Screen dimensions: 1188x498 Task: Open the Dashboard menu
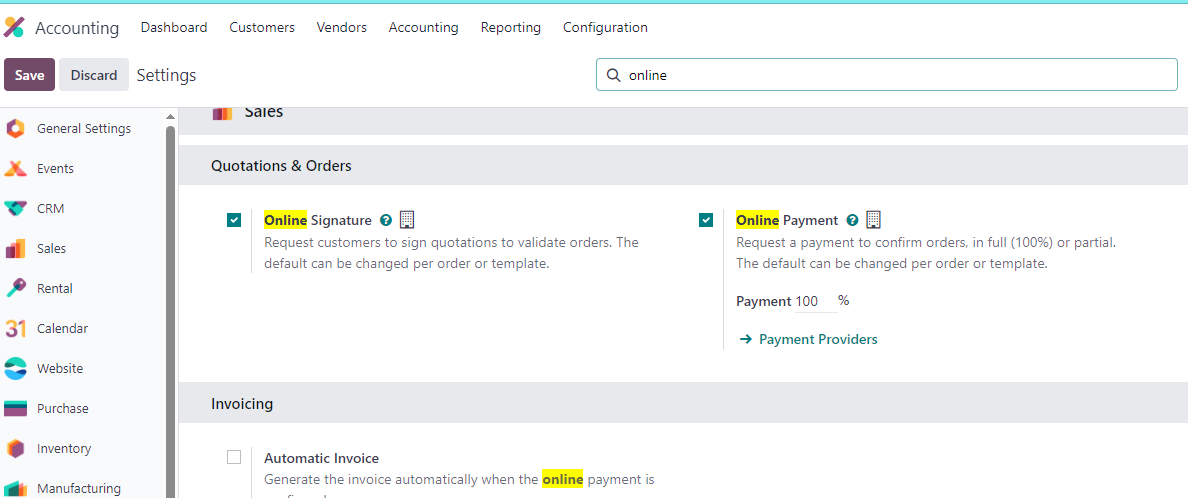(174, 27)
